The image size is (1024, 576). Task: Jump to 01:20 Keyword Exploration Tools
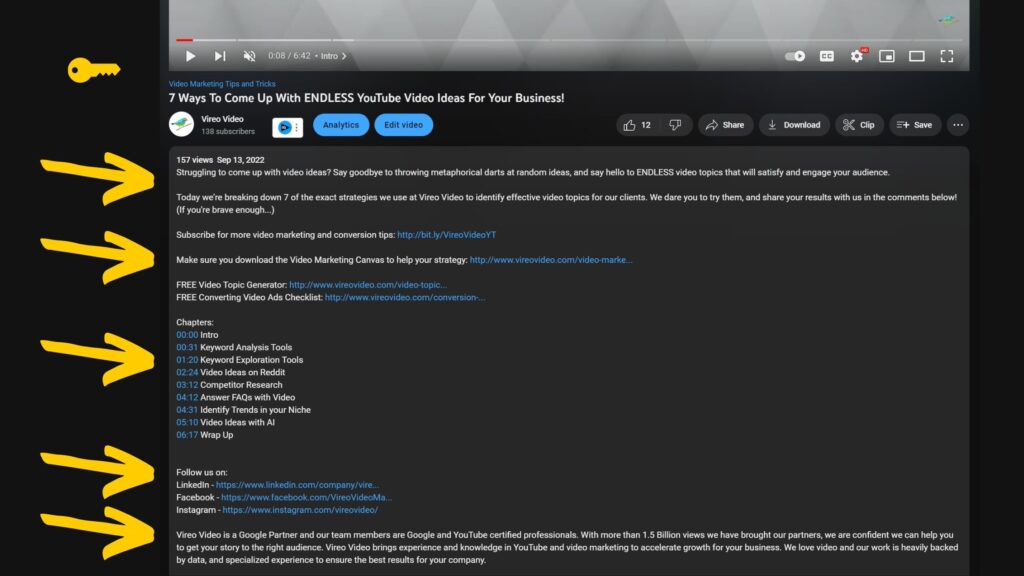[x=187, y=359]
